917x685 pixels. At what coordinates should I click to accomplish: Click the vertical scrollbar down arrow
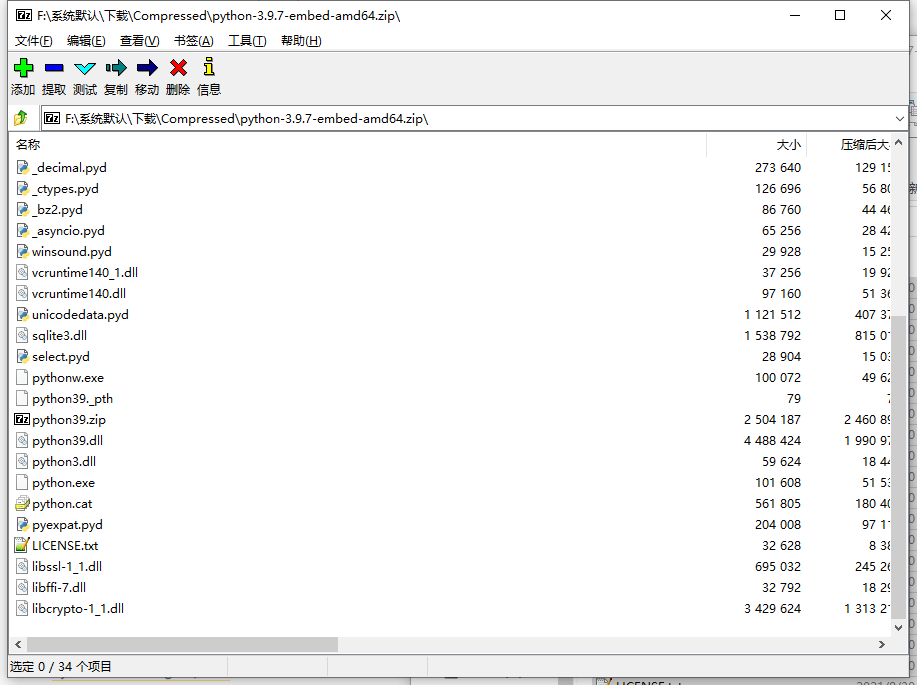pyautogui.click(x=899, y=628)
